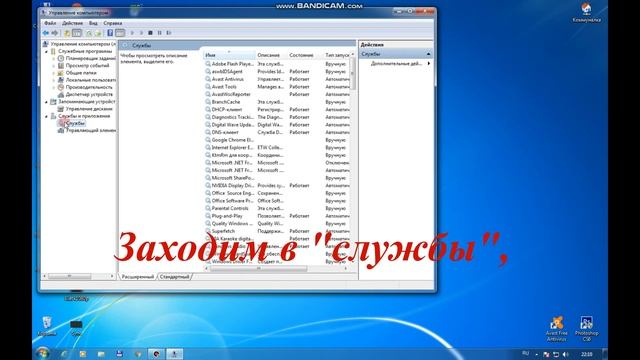Click the Windows Start button

point(42,353)
